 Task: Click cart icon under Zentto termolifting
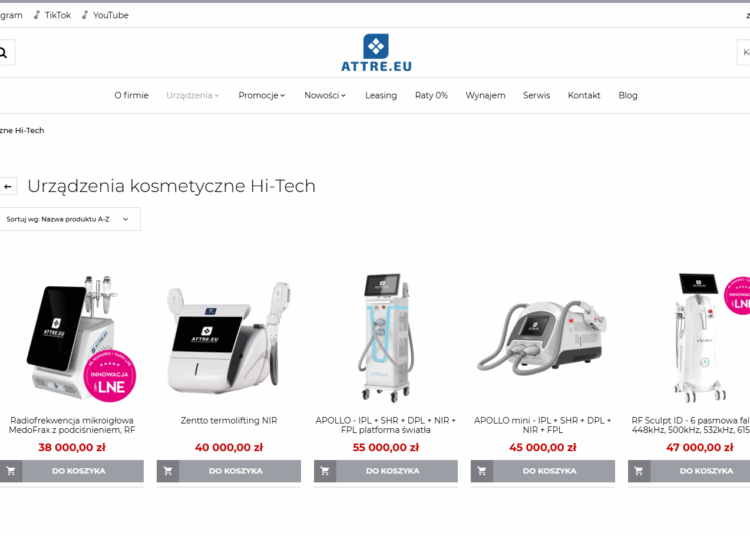[x=168, y=471]
